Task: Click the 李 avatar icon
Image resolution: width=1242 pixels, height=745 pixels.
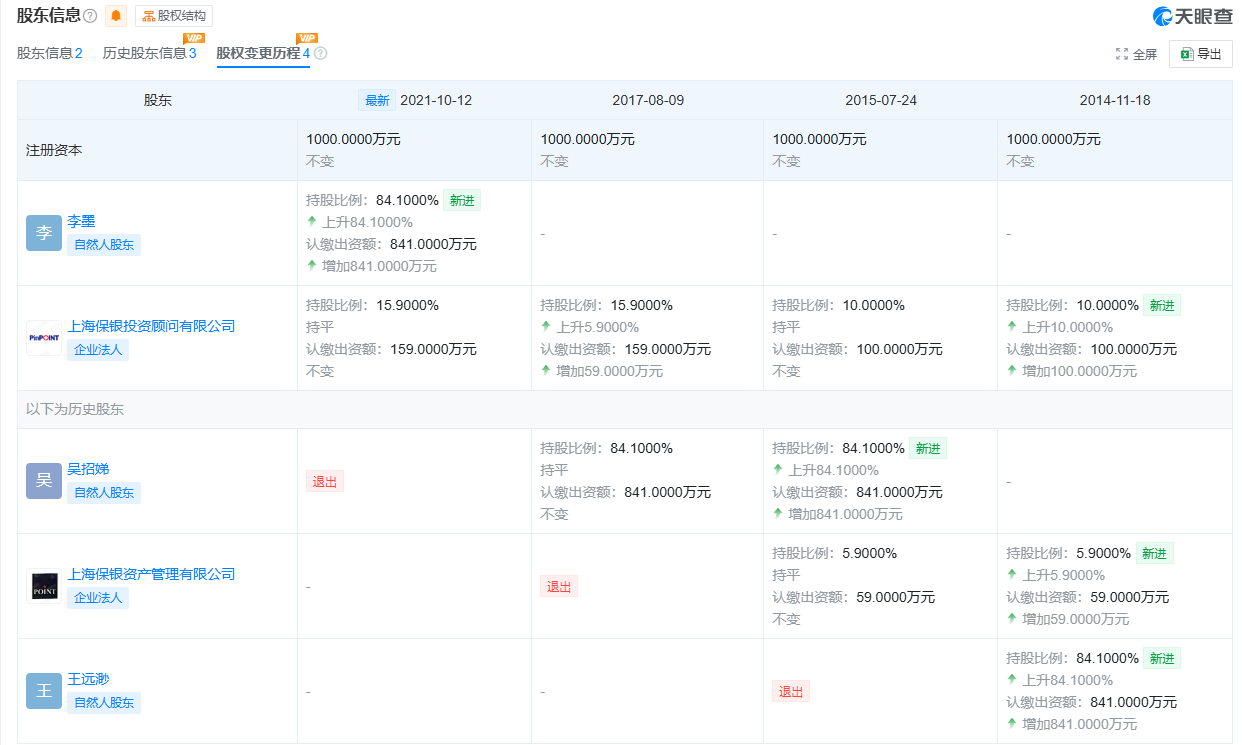Action: 43,231
